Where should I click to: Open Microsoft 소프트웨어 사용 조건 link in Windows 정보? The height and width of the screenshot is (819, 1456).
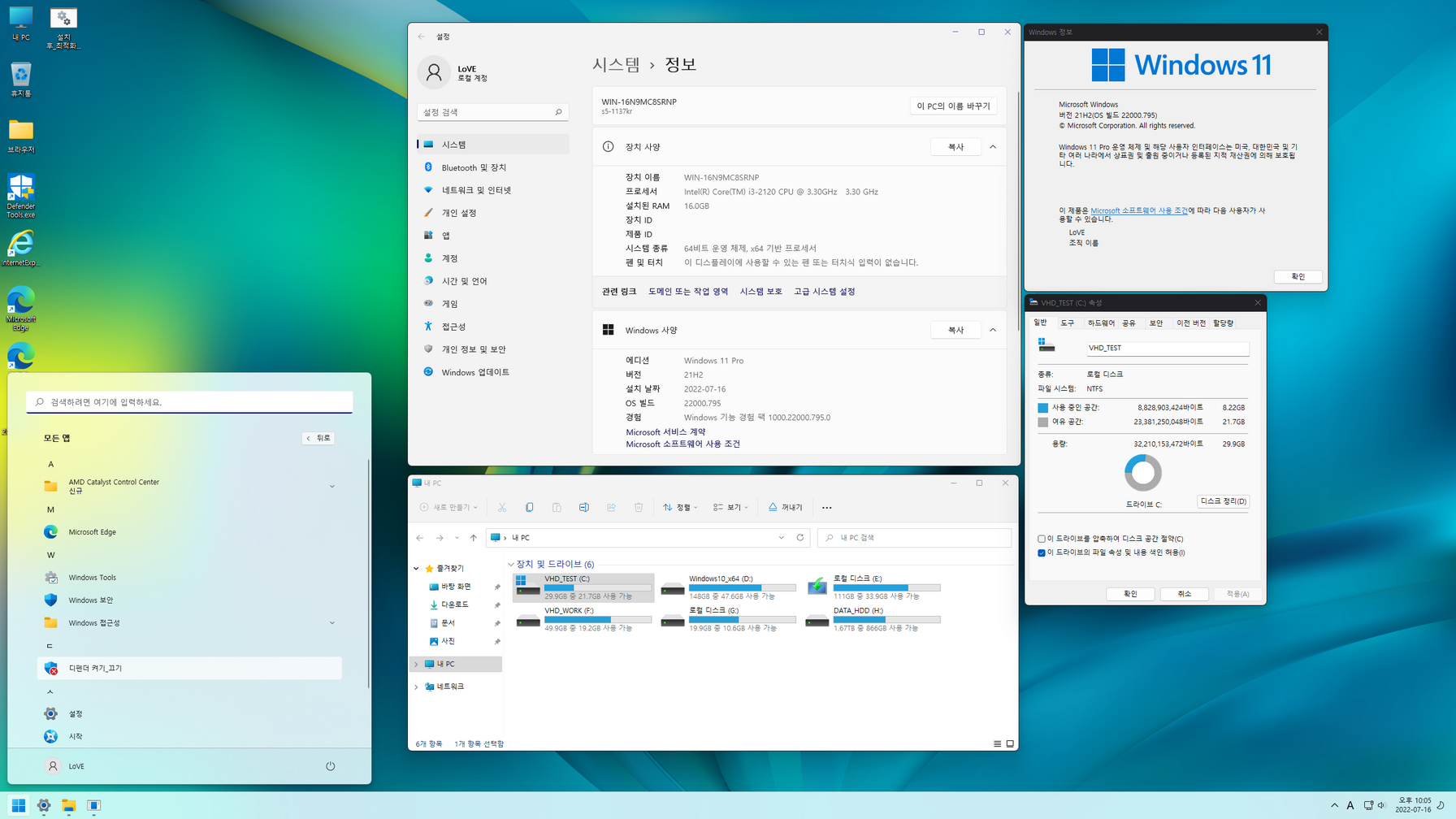point(1138,210)
